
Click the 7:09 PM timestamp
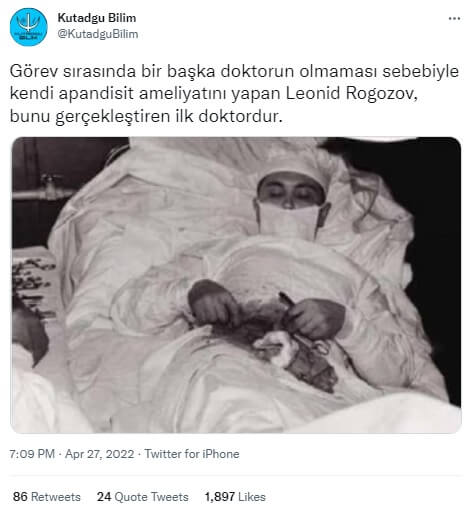coord(32,454)
